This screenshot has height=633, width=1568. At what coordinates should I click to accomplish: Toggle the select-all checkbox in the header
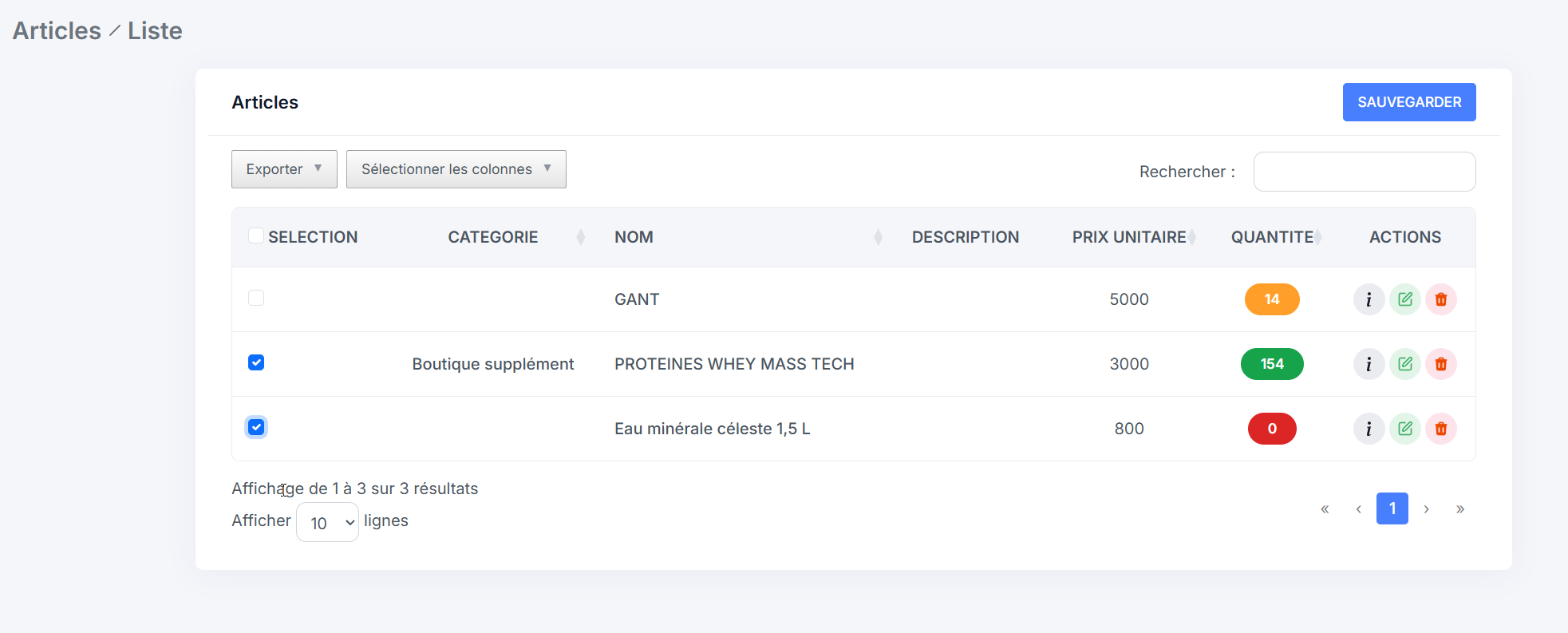tap(256, 235)
